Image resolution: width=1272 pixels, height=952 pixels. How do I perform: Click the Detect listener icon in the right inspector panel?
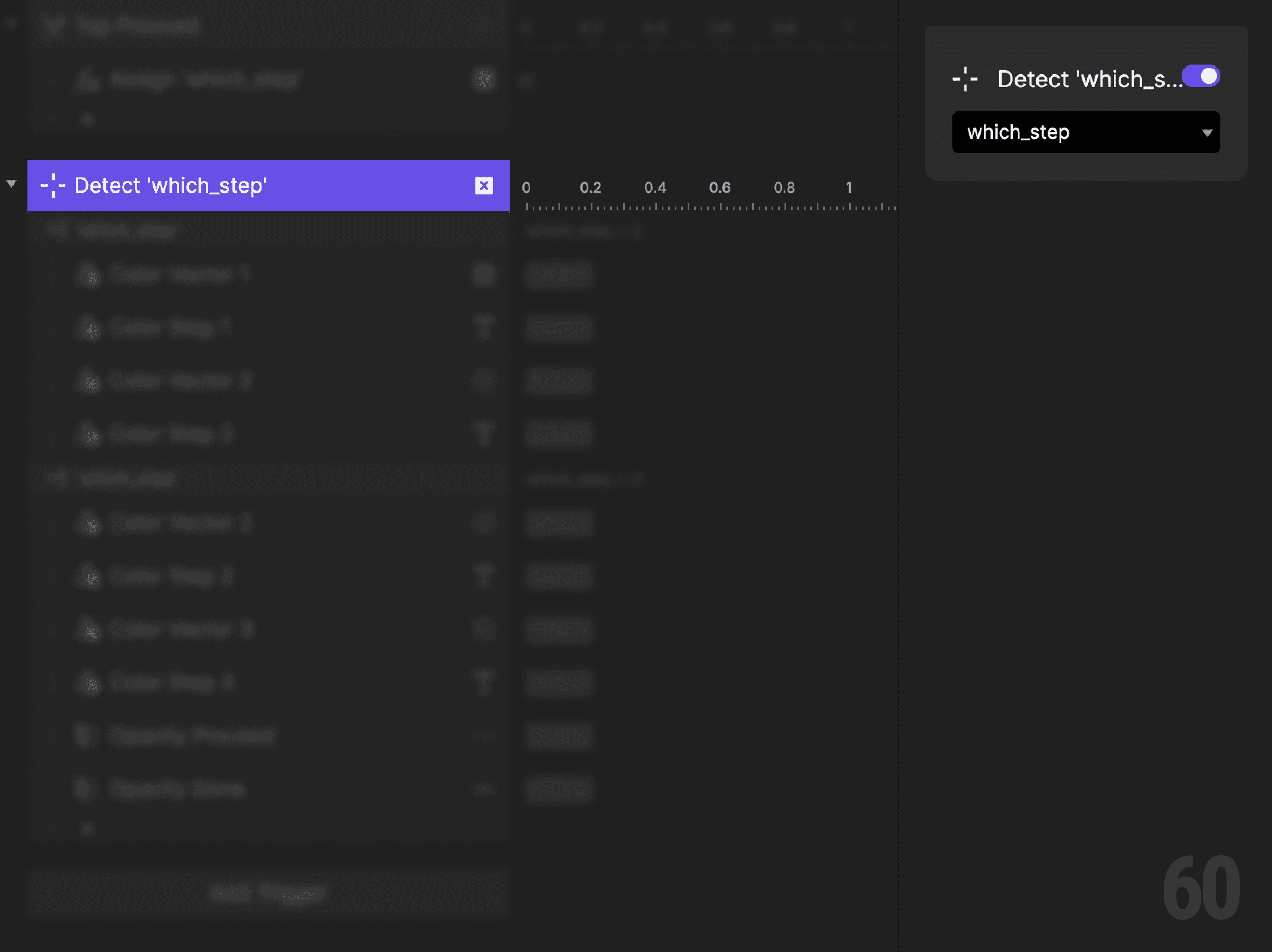[x=965, y=79]
